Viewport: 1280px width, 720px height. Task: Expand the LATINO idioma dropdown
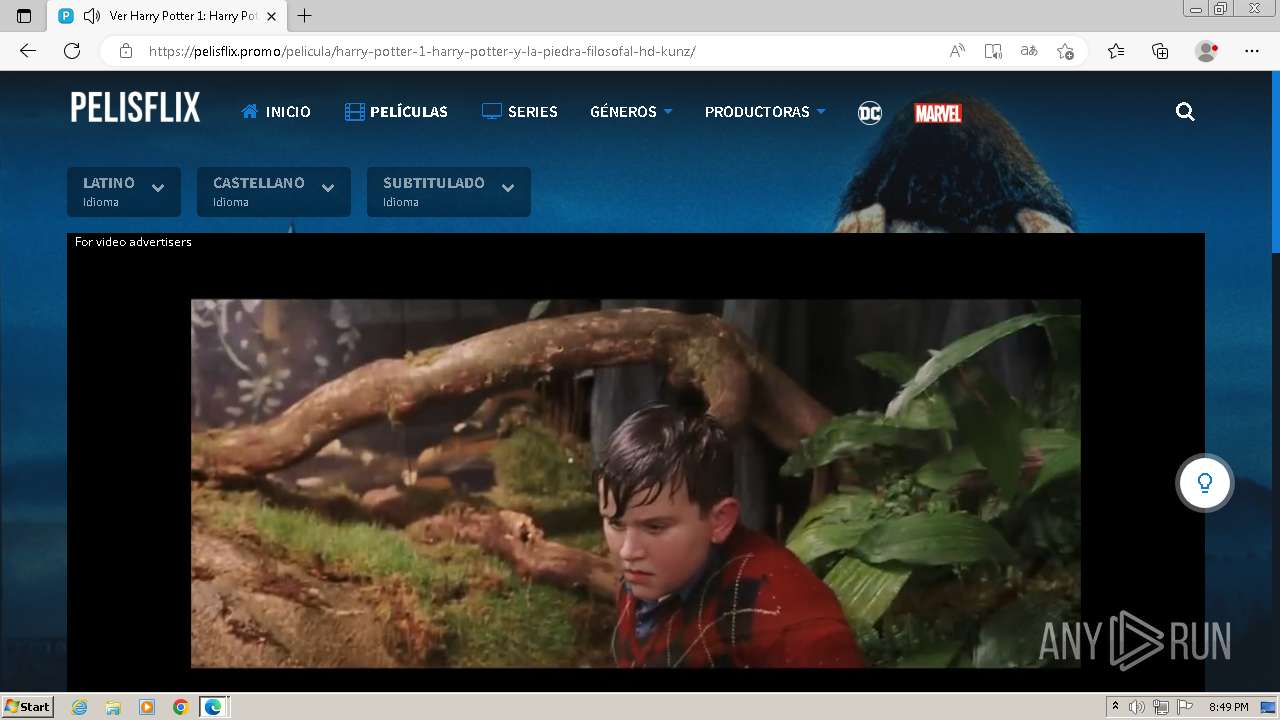(124, 192)
